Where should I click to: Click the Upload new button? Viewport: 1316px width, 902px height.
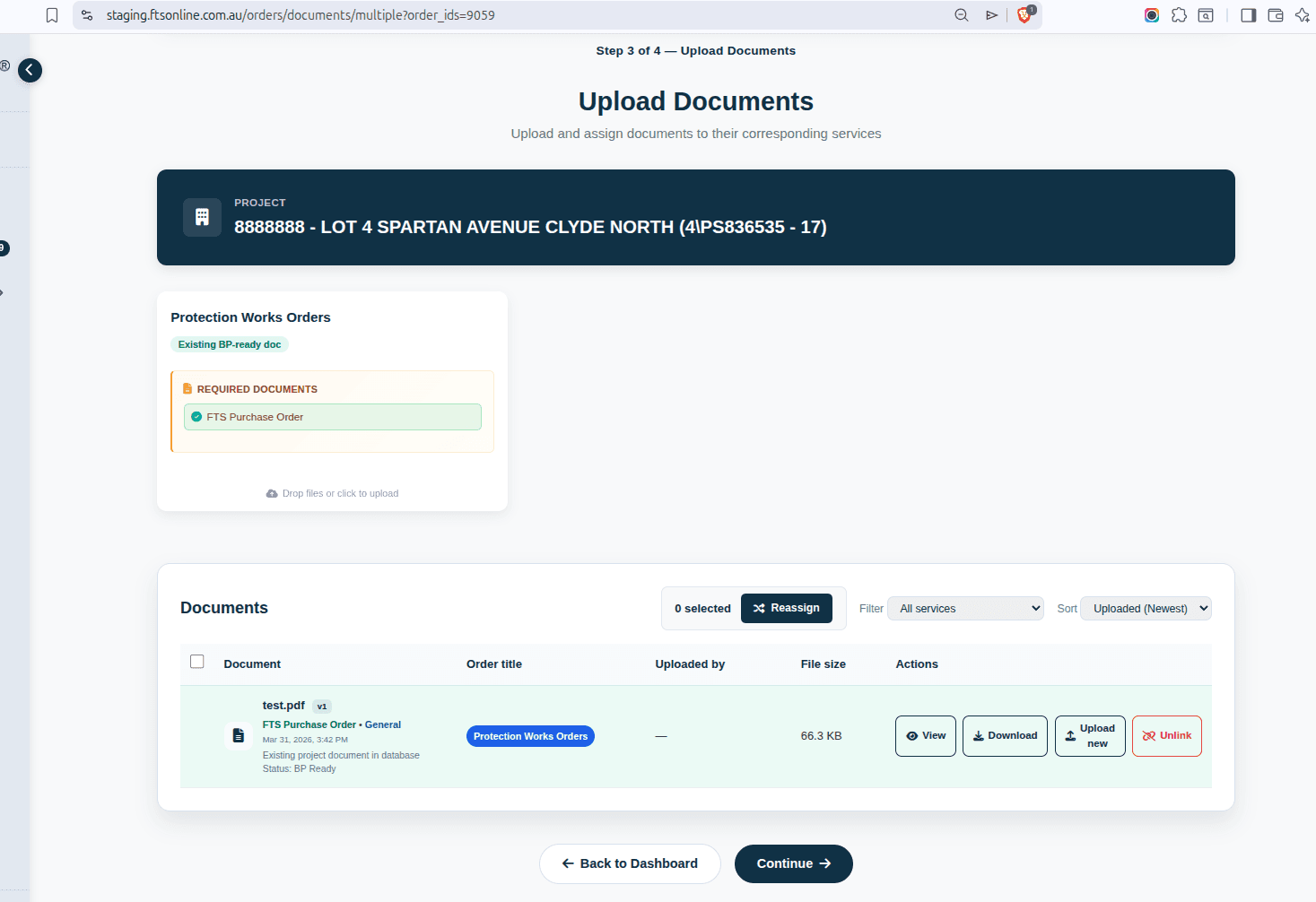point(1089,735)
